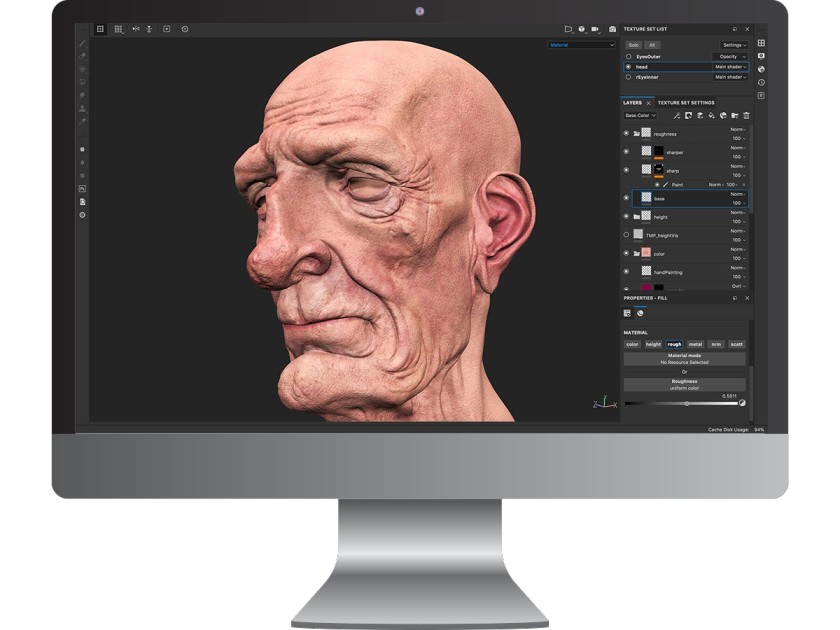Adjust the Roughness grayscale slider
This screenshot has height=630, width=840.
681,403
